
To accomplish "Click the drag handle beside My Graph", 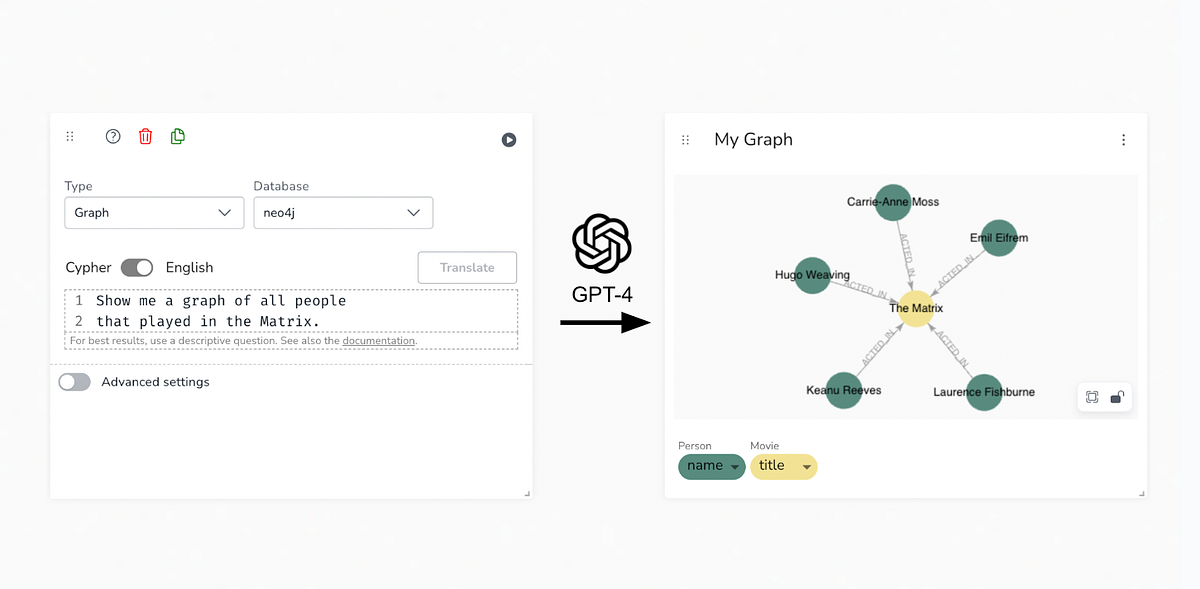I will coord(685,140).
